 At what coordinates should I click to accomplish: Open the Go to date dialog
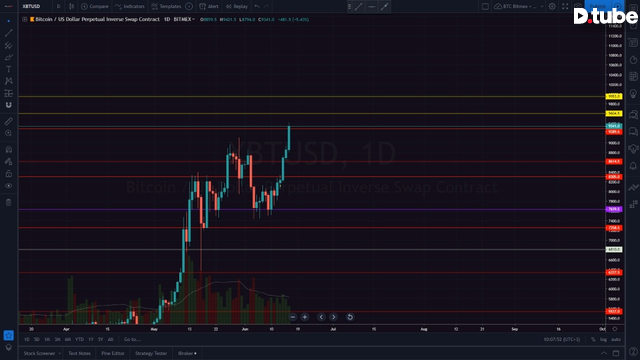coord(132,339)
